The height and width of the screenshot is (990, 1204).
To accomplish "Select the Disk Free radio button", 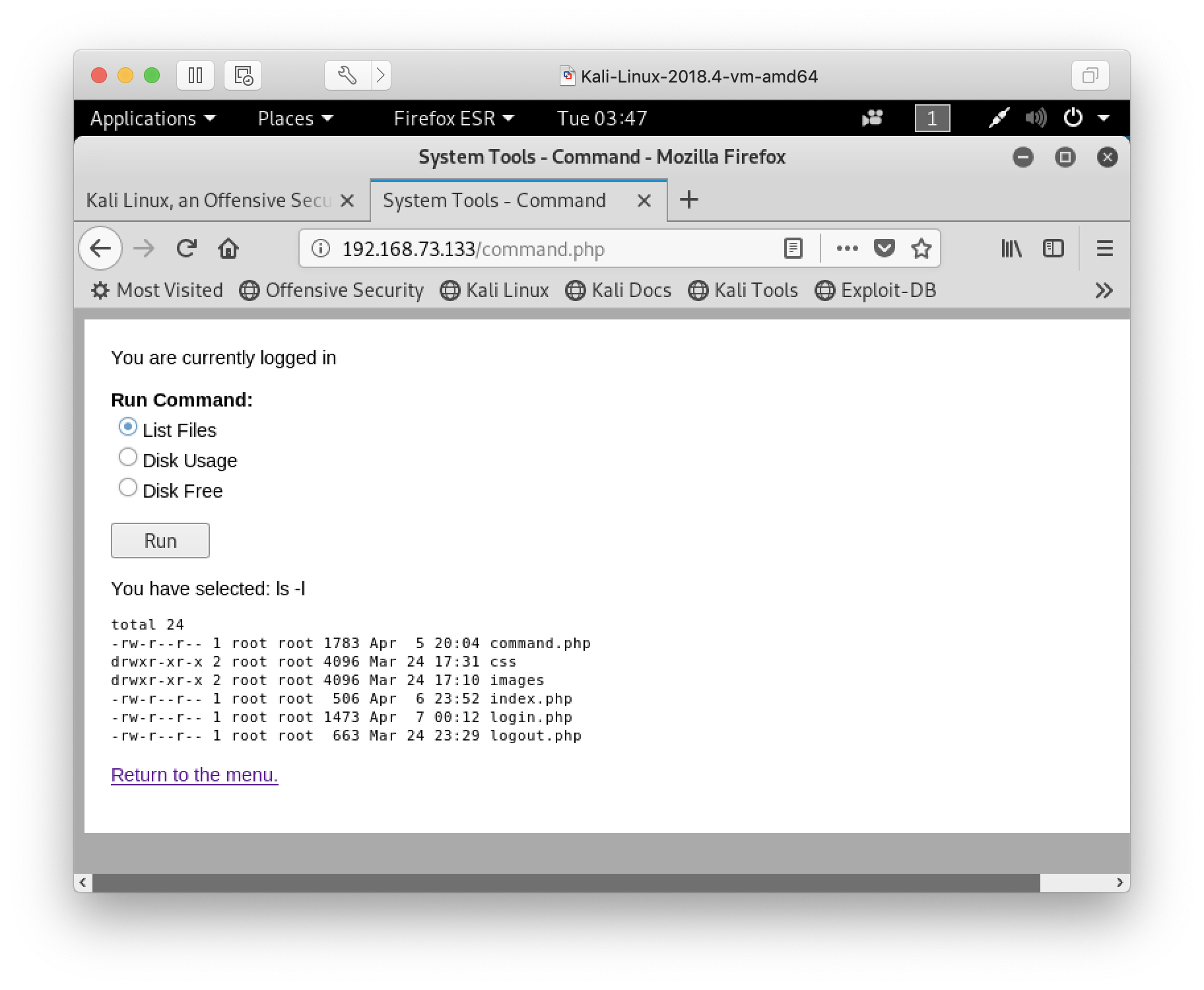I will [127, 487].
